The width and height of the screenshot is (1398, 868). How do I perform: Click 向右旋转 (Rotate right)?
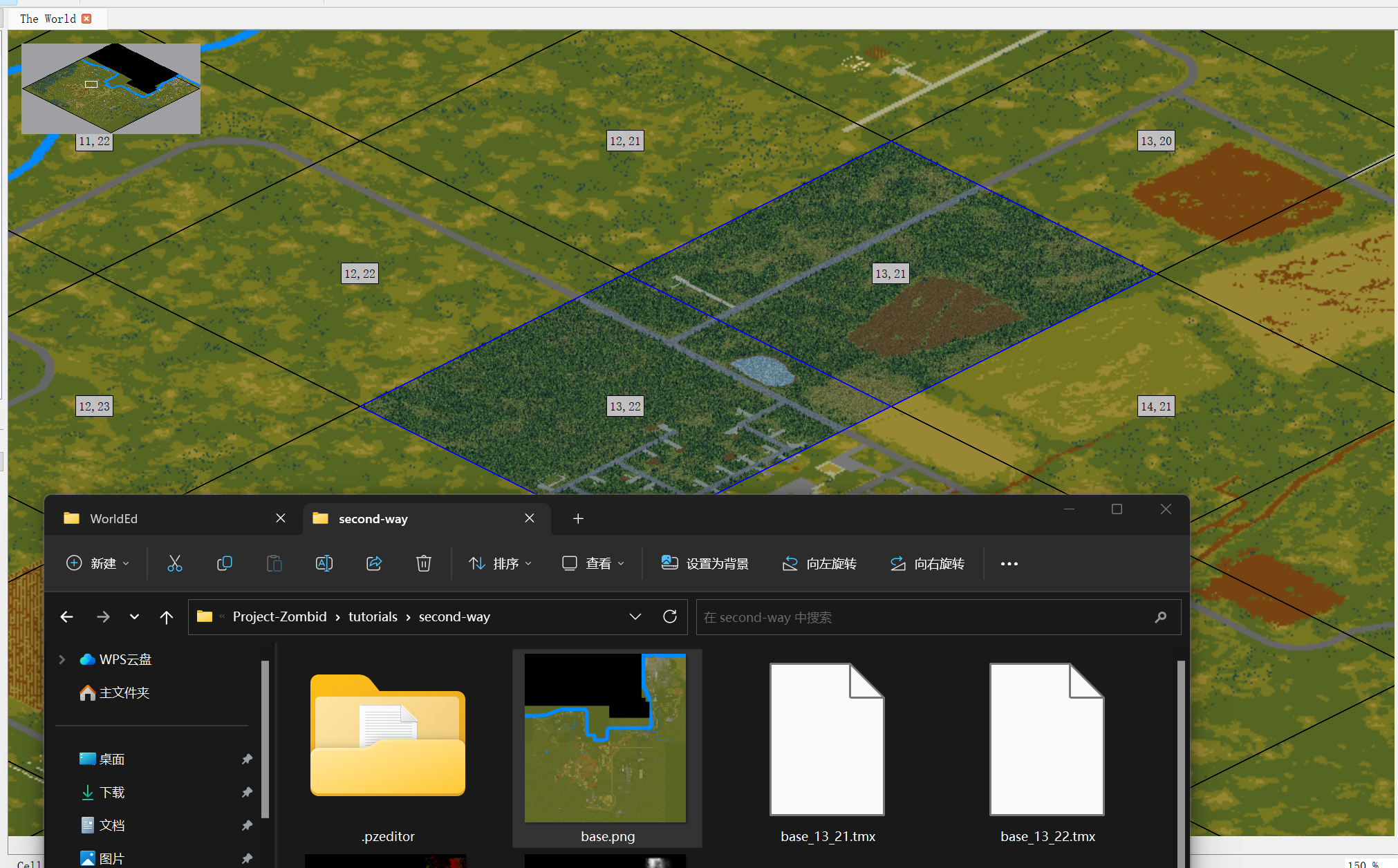click(x=928, y=563)
